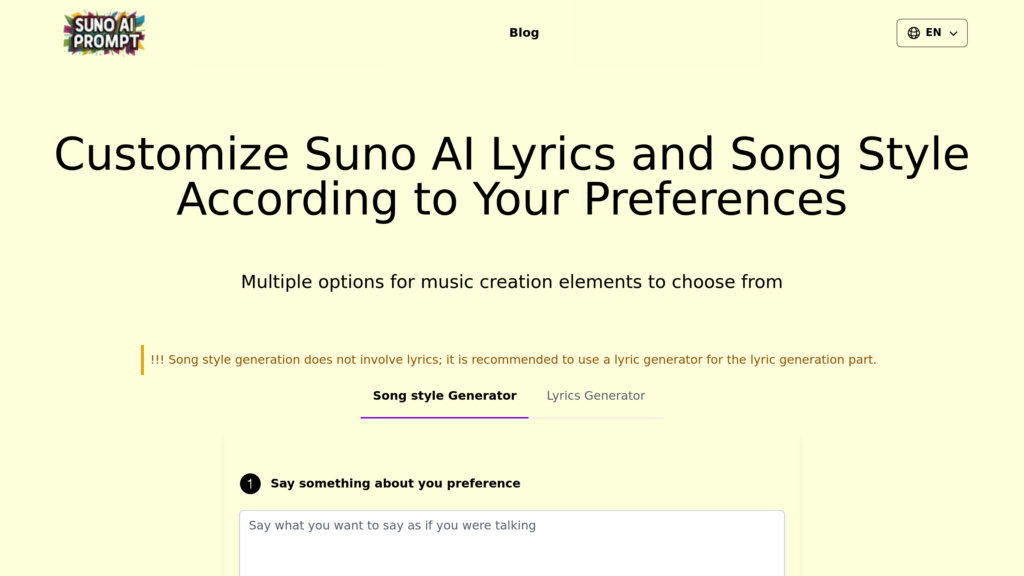The image size is (1024, 576).
Task: Click the Blog navigation link
Action: tap(524, 32)
